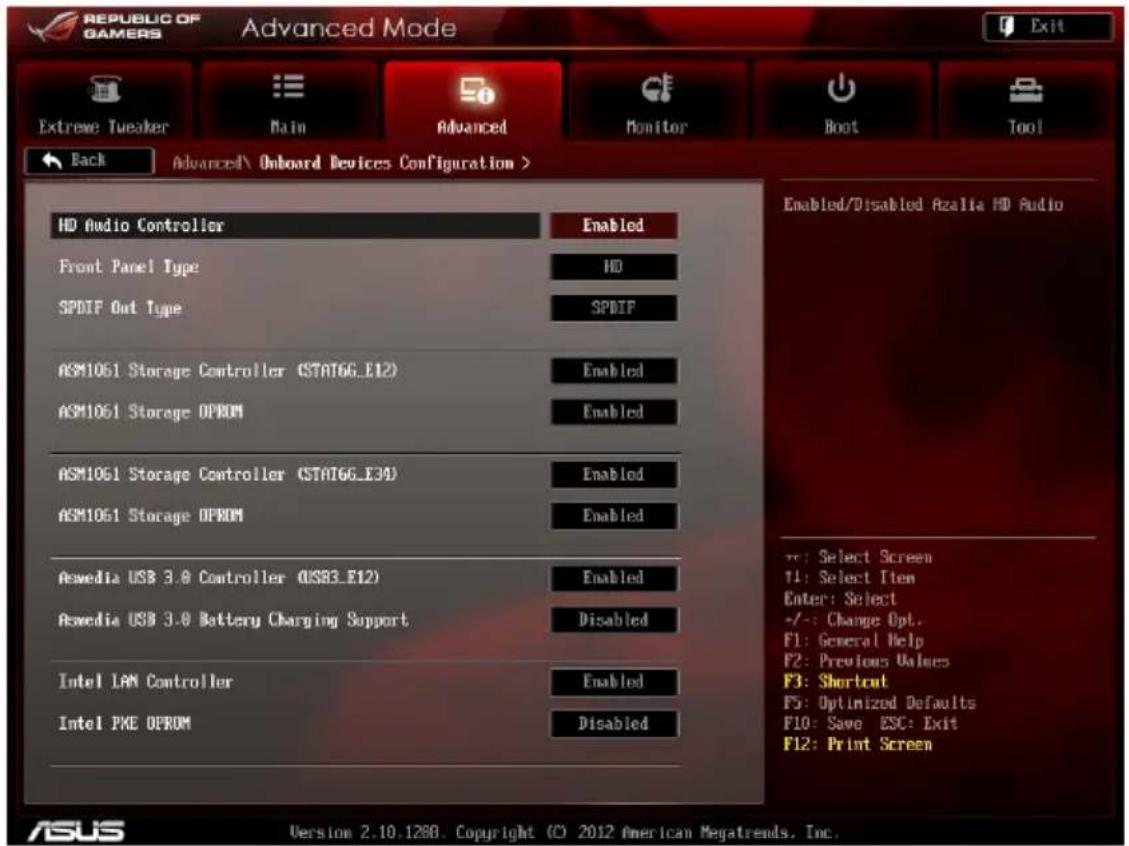Image resolution: width=1129 pixels, height=846 pixels.
Task: Select the Intel PXE OPROM label
Action: click(125, 724)
